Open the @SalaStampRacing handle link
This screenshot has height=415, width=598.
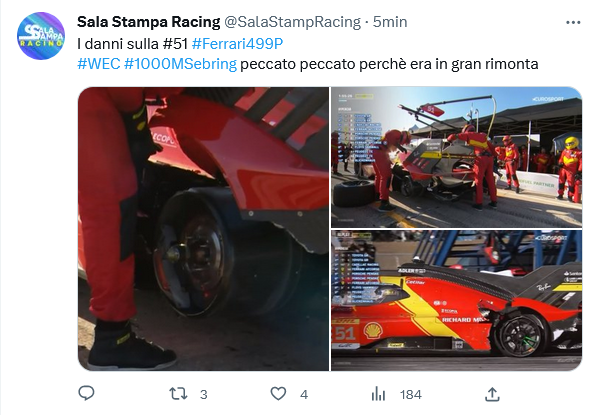coord(292,22)
